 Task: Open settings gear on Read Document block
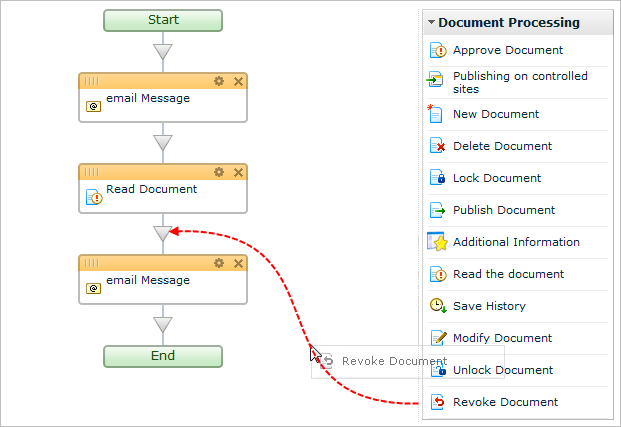point(219,172)
